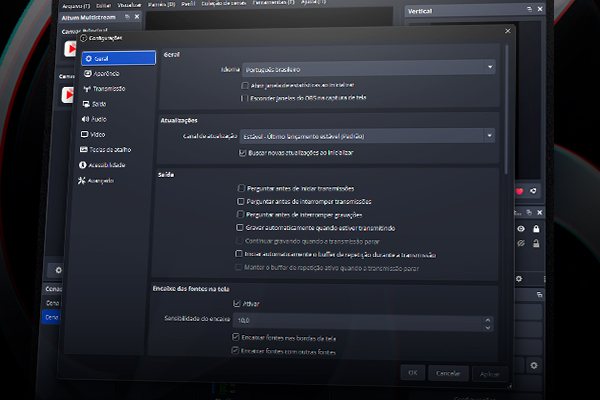
Task: Select the Geral category in settings sidebar
Action: (x=119, y=58)
